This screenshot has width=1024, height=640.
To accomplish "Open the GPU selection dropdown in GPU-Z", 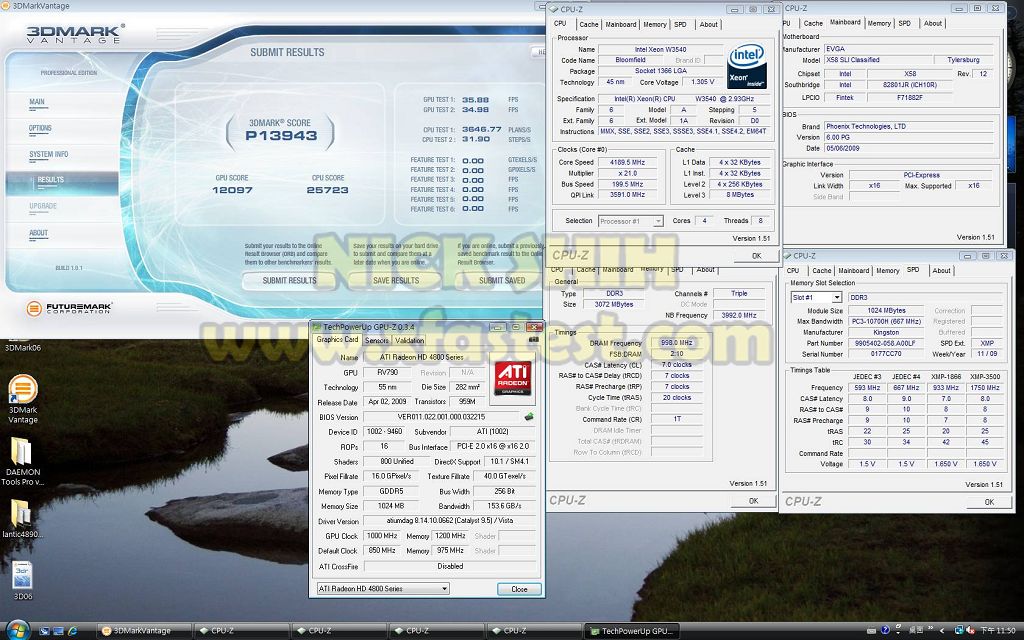I will coord(382,589).
